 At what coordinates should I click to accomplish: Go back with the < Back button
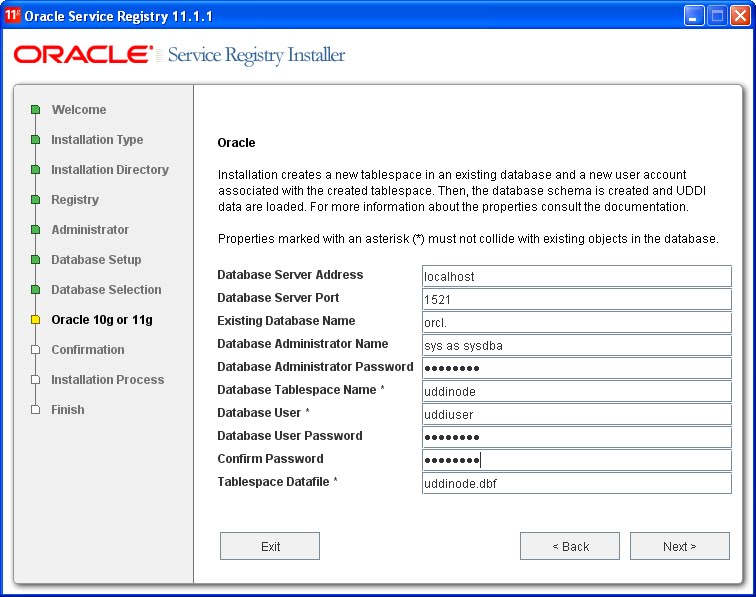[570, 546]
